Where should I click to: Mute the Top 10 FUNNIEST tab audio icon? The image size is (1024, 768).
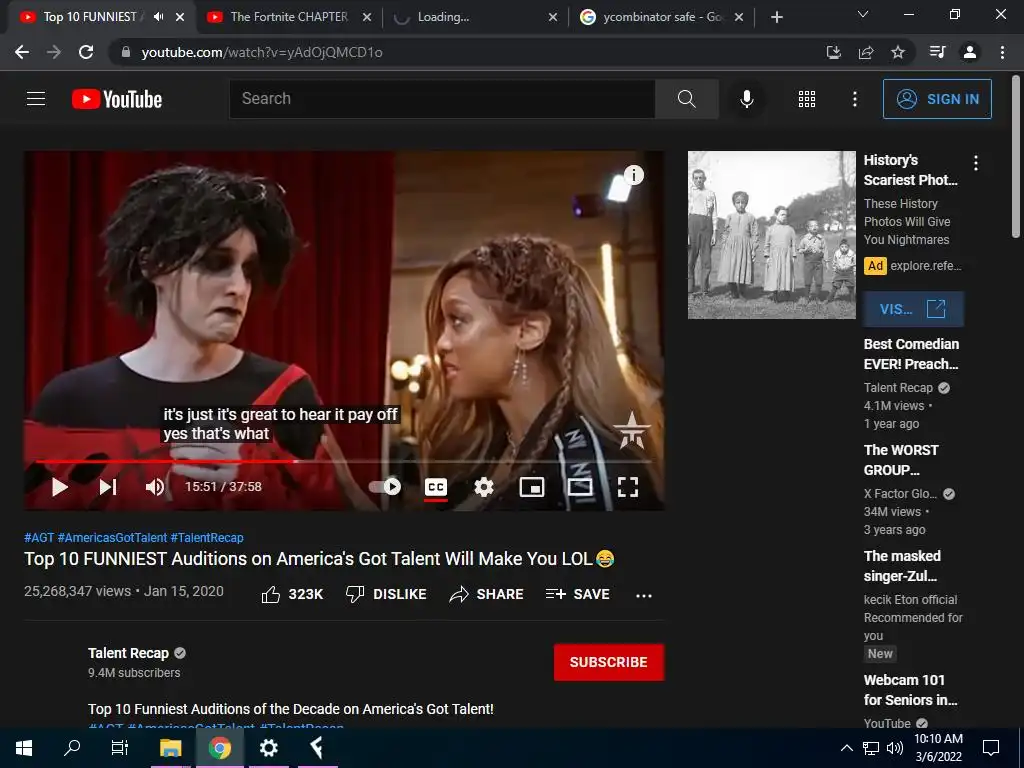159,17
